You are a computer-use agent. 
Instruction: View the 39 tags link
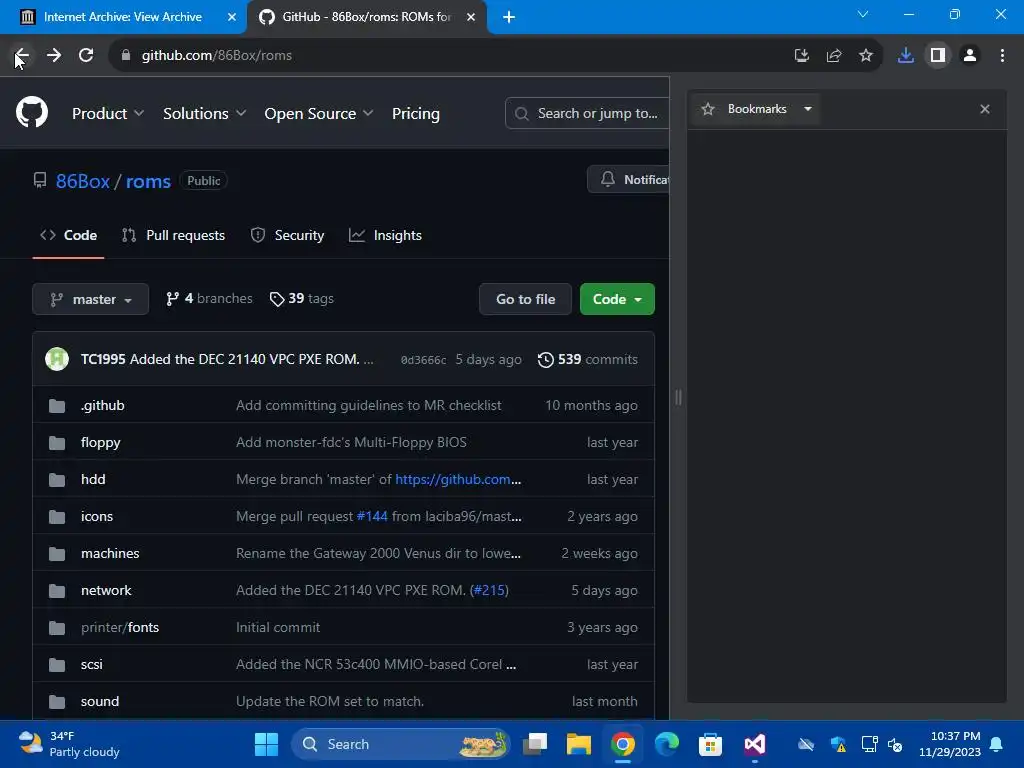[x=302, y=298]
